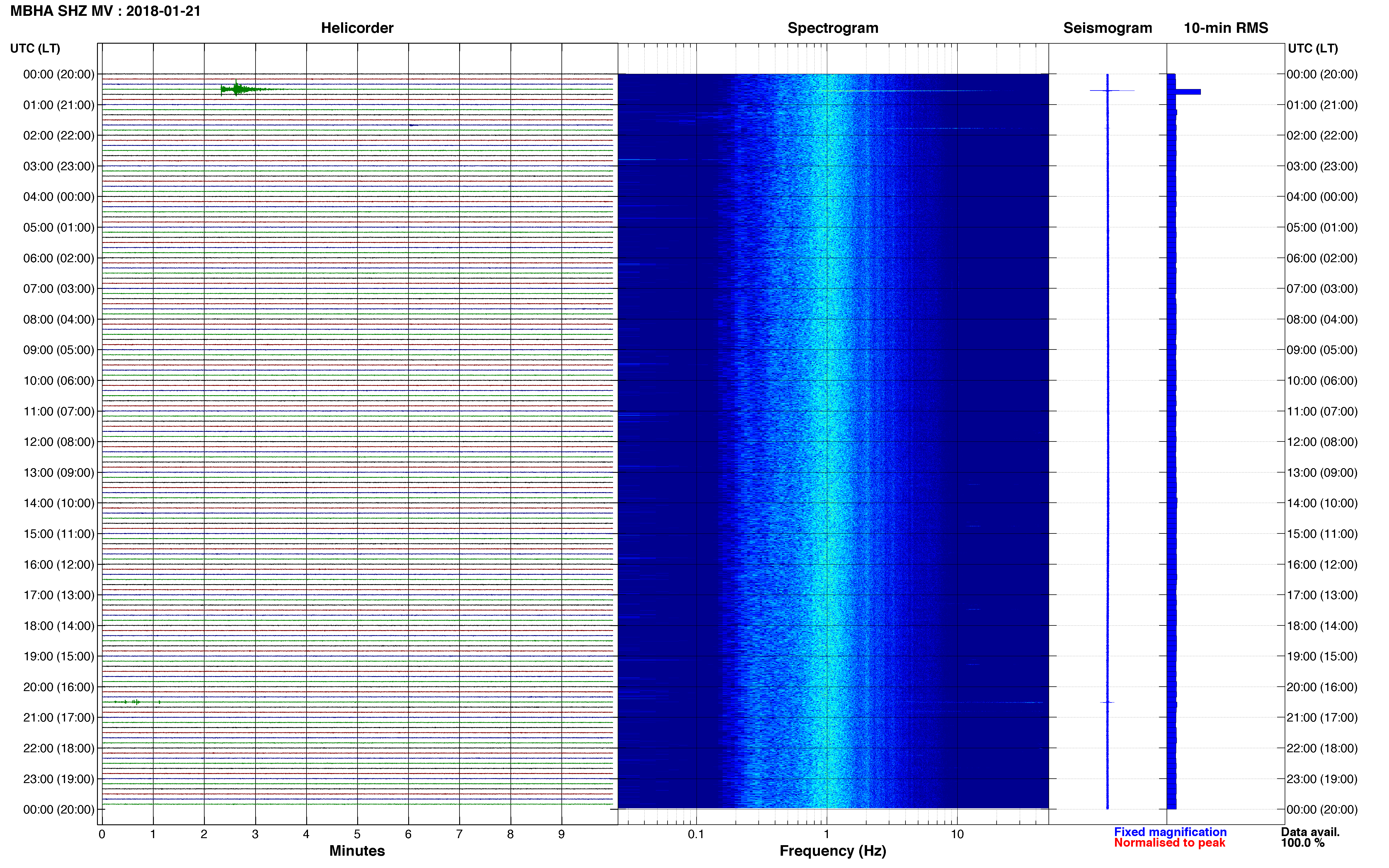Click the '8' minutes tick label

tap(510, 834)
